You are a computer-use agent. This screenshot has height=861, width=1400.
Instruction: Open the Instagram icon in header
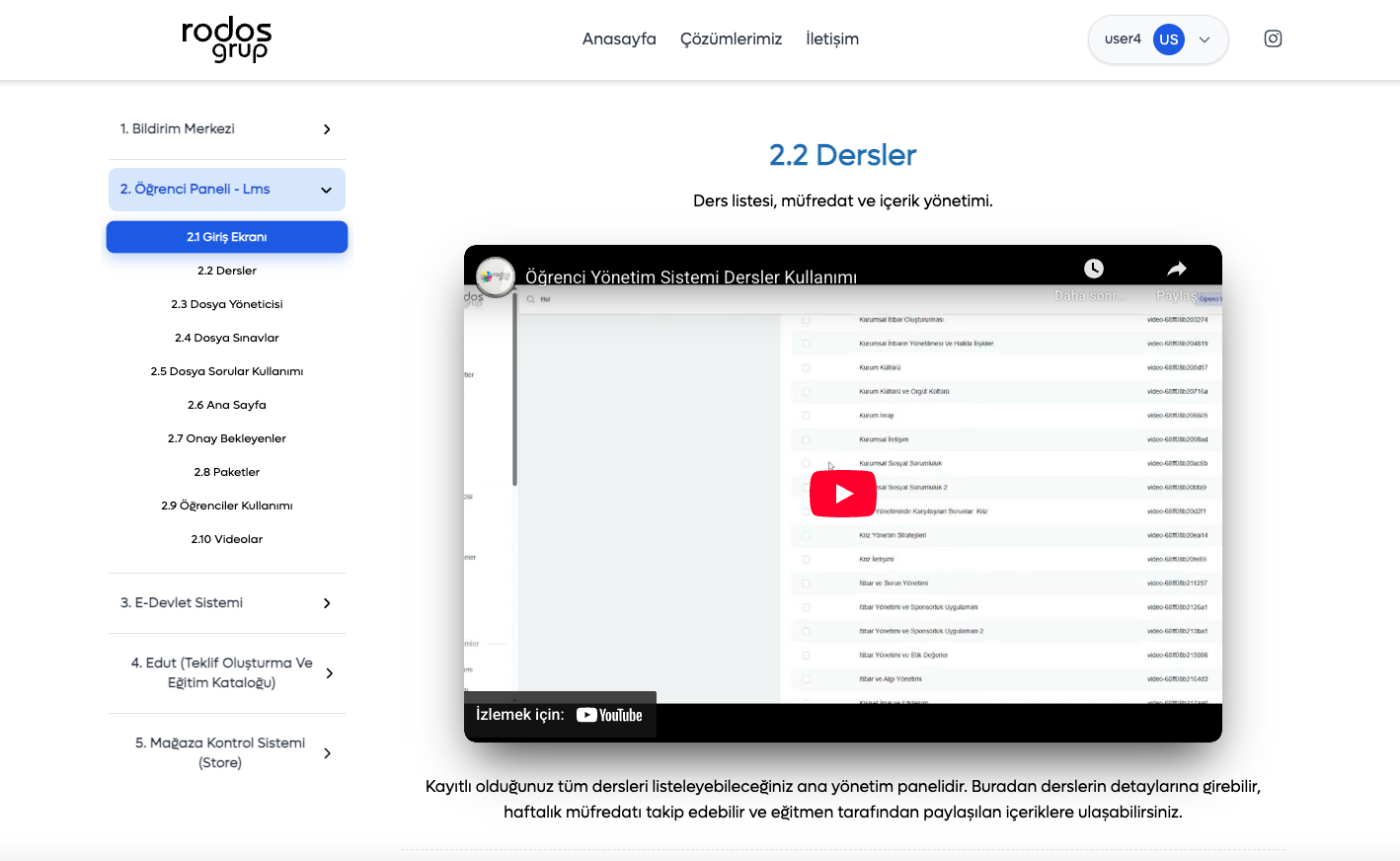click(1273, 39)
